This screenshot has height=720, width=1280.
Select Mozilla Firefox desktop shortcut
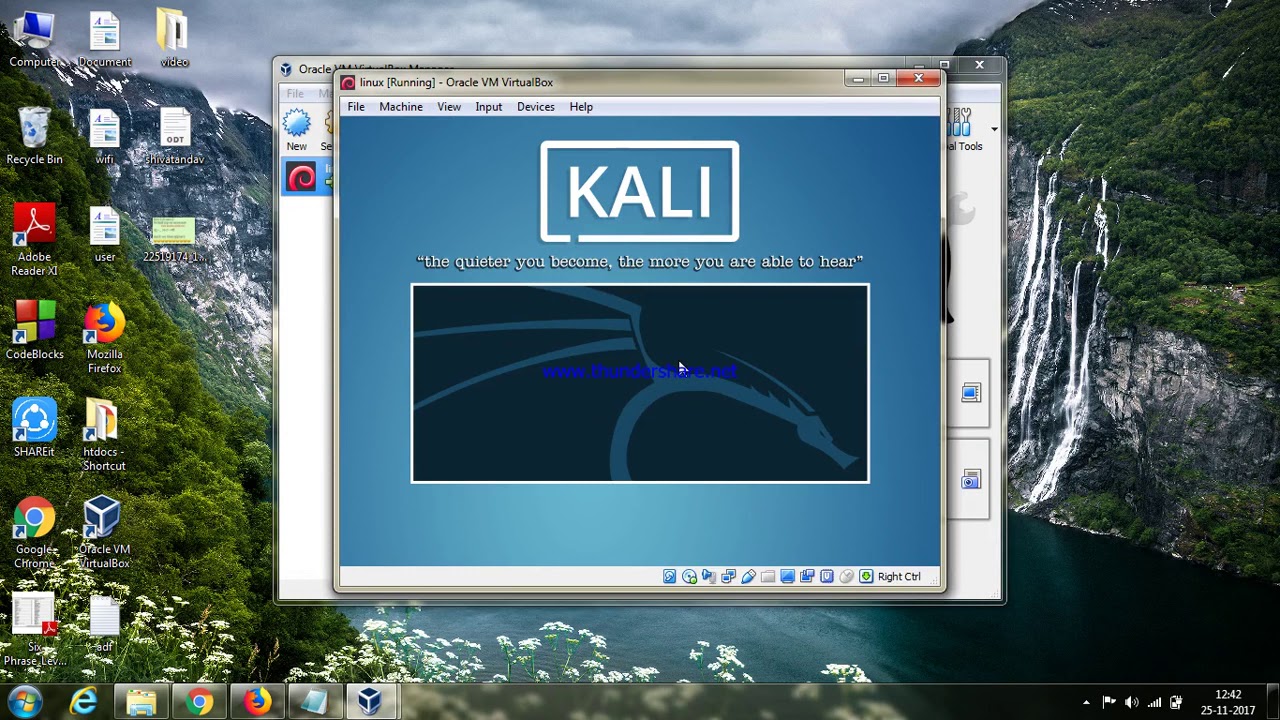(x=105, y=338)
